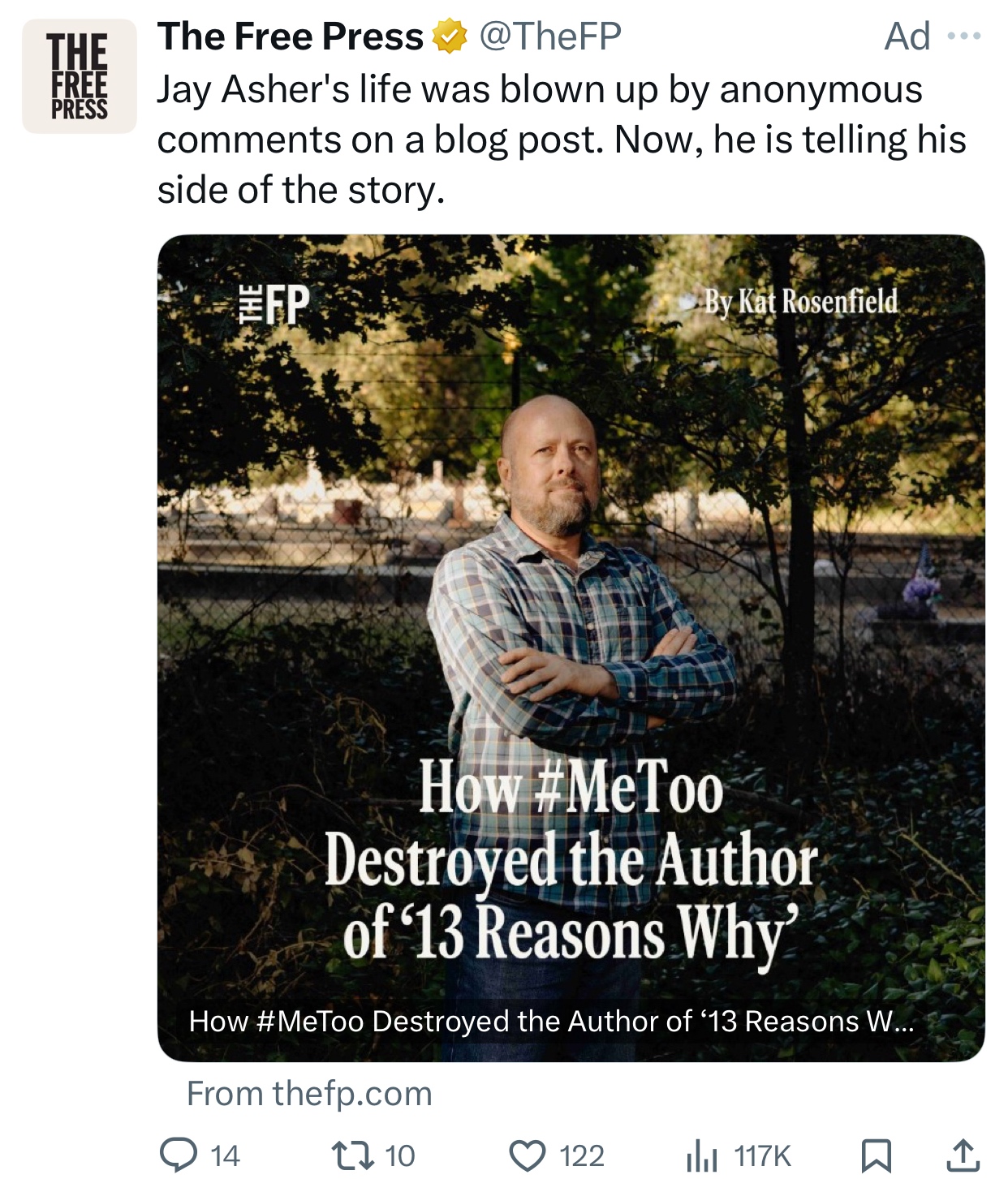This screenshot has width=1008, height=1179.
Task: Open the card caption title overlay
Action: (x=551, y=1021)
